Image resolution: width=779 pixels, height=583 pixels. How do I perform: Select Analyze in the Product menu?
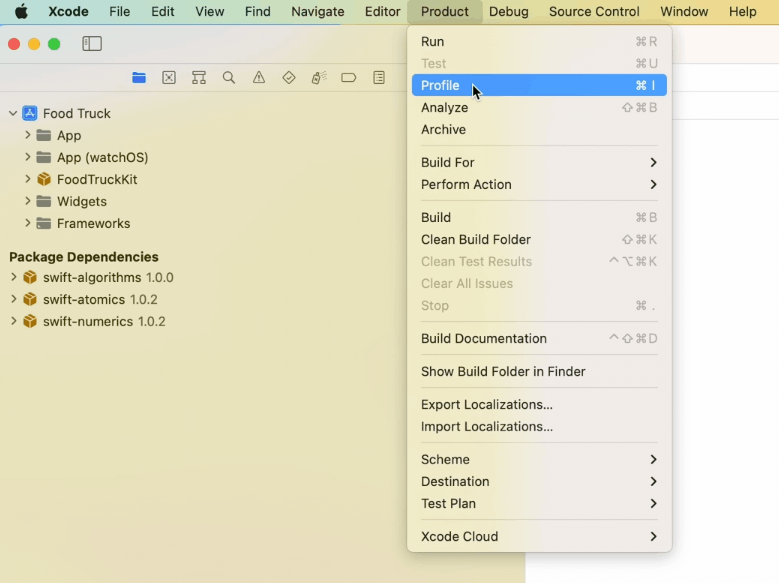coord(539,107)
